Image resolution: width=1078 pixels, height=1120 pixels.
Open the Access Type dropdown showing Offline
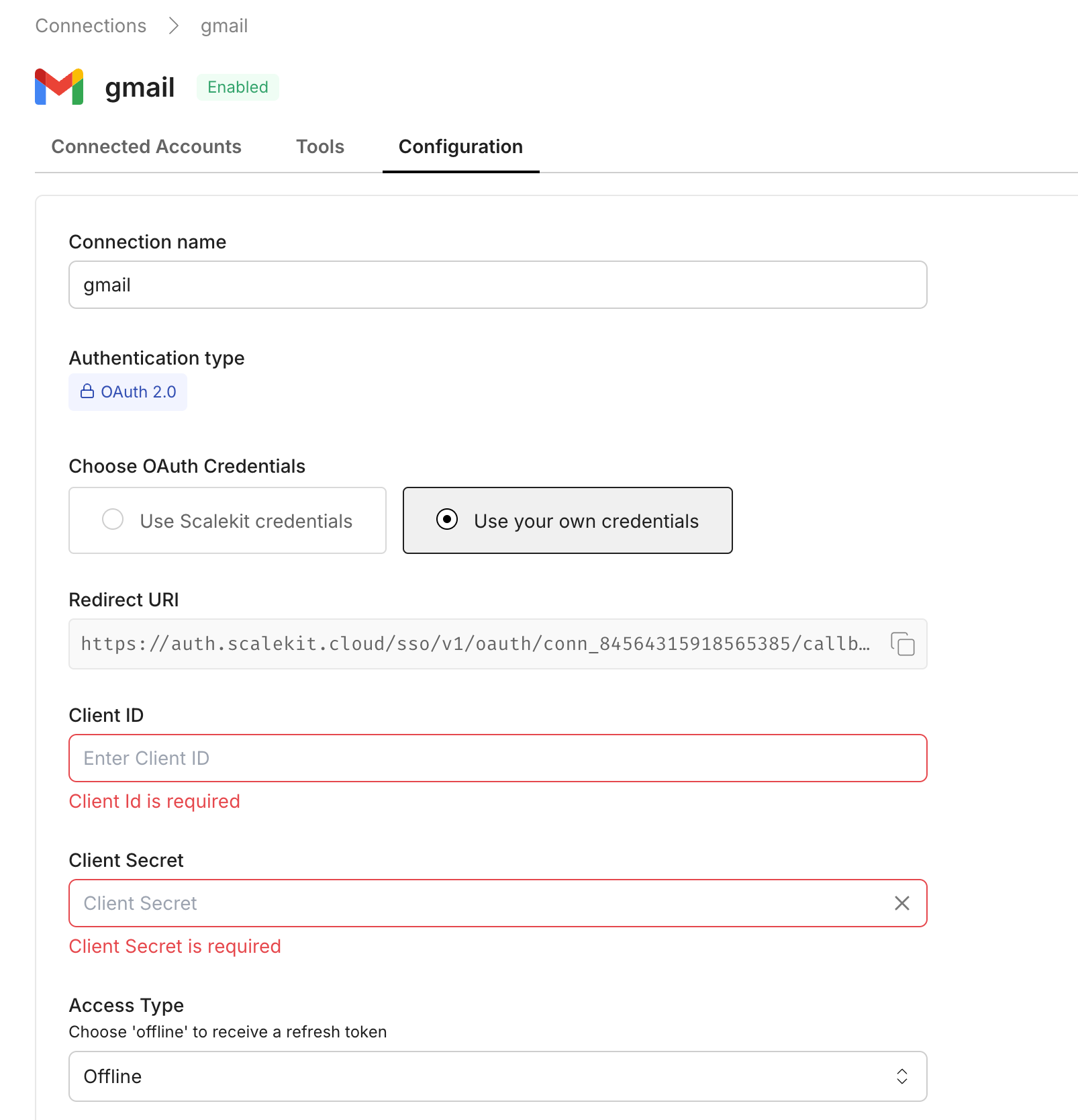tap(497, 1076)
